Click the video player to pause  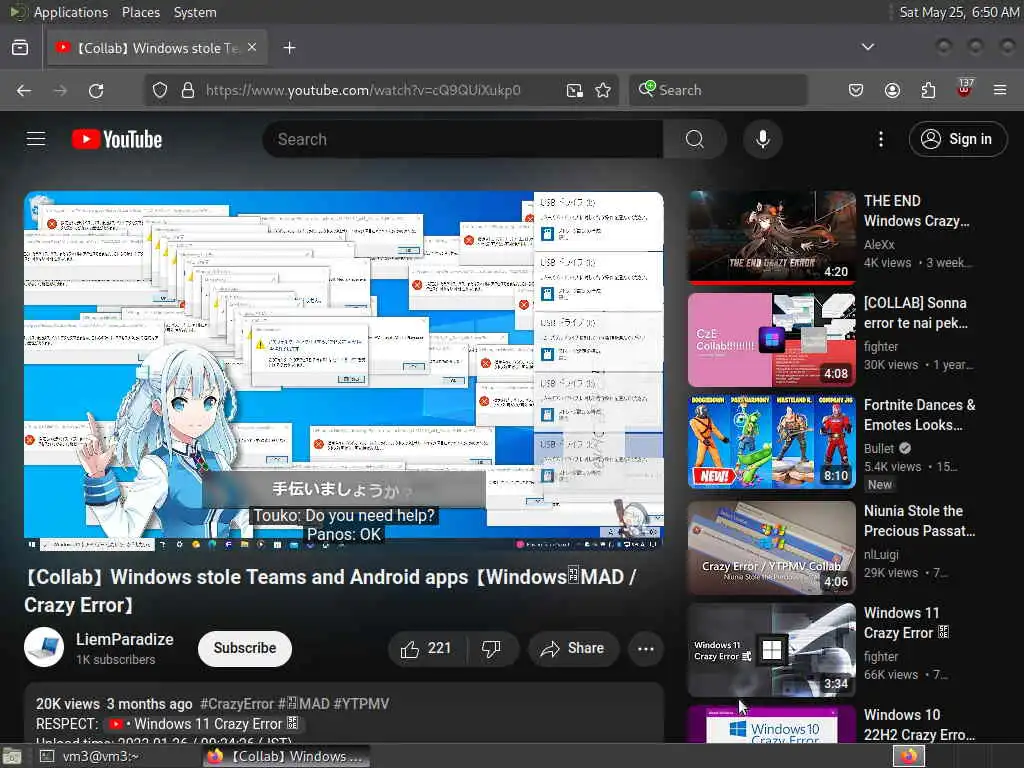pyautogui.click(x=344, y=370)
